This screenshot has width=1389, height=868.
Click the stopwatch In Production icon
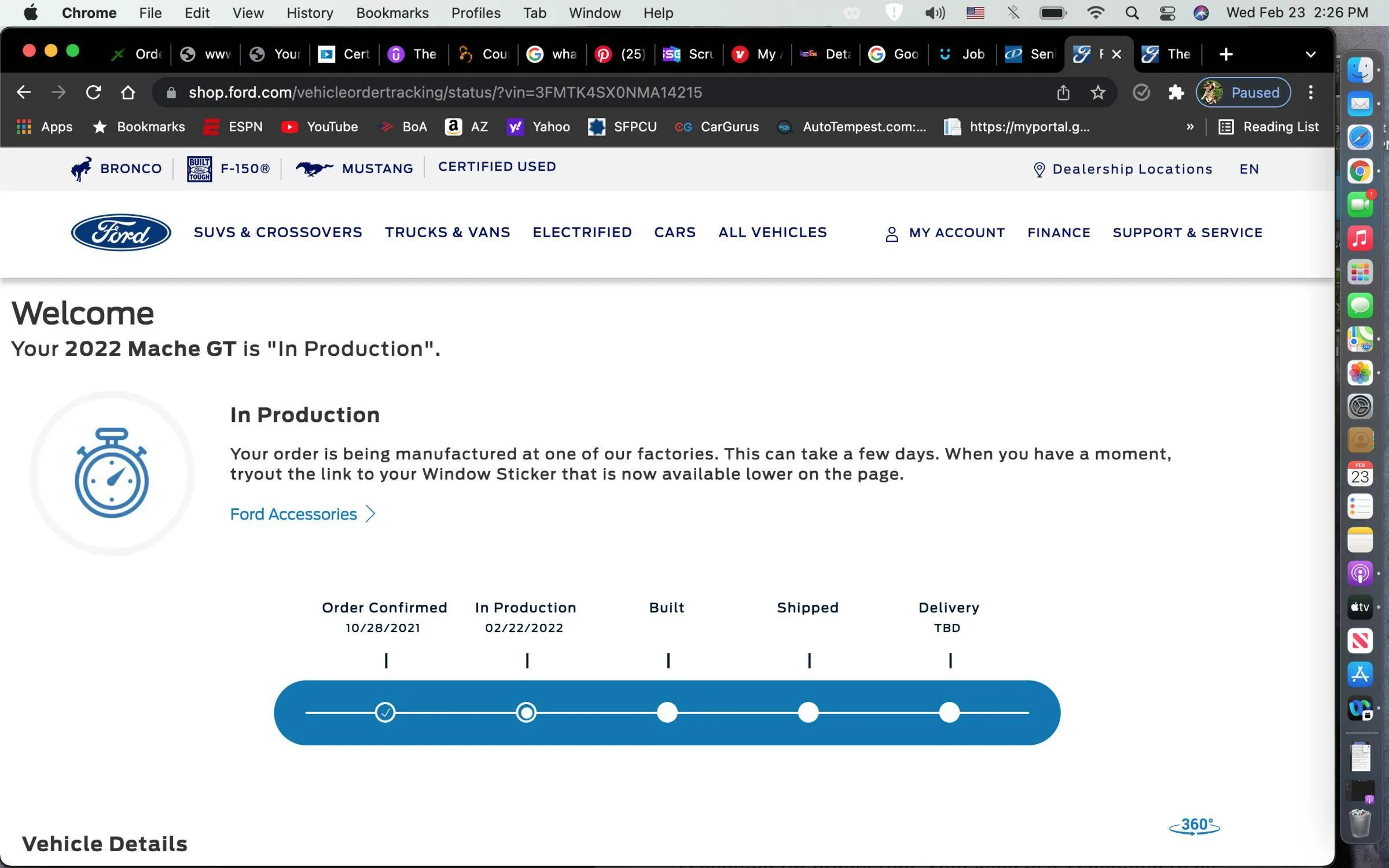112,473
